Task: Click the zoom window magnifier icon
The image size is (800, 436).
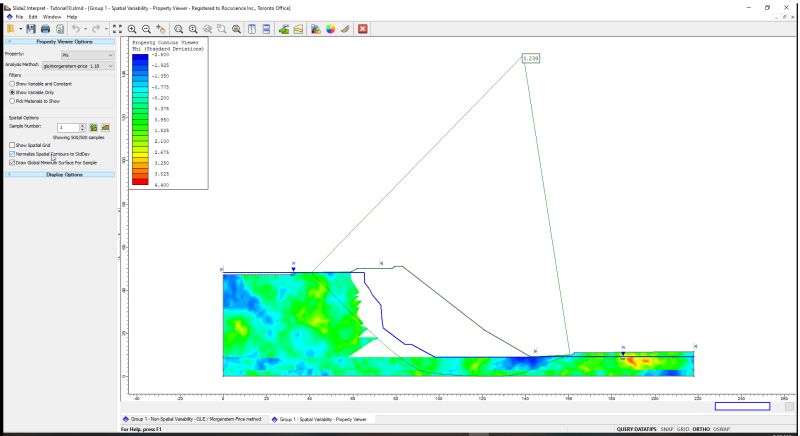Action: pyautogui.click(x=221, y=29)
